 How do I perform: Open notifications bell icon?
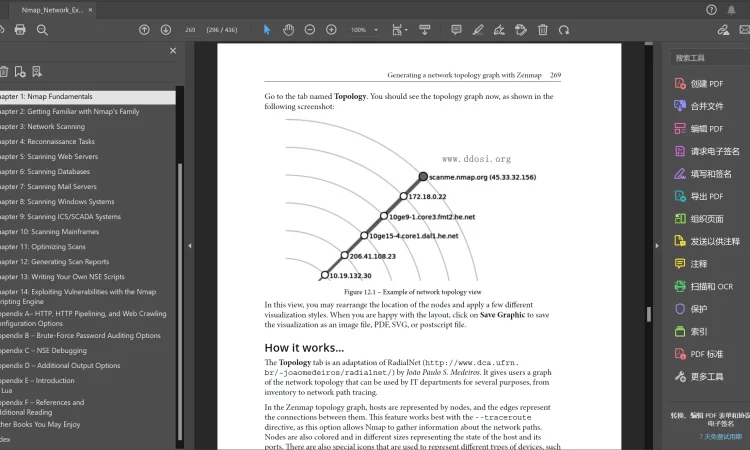731,10
